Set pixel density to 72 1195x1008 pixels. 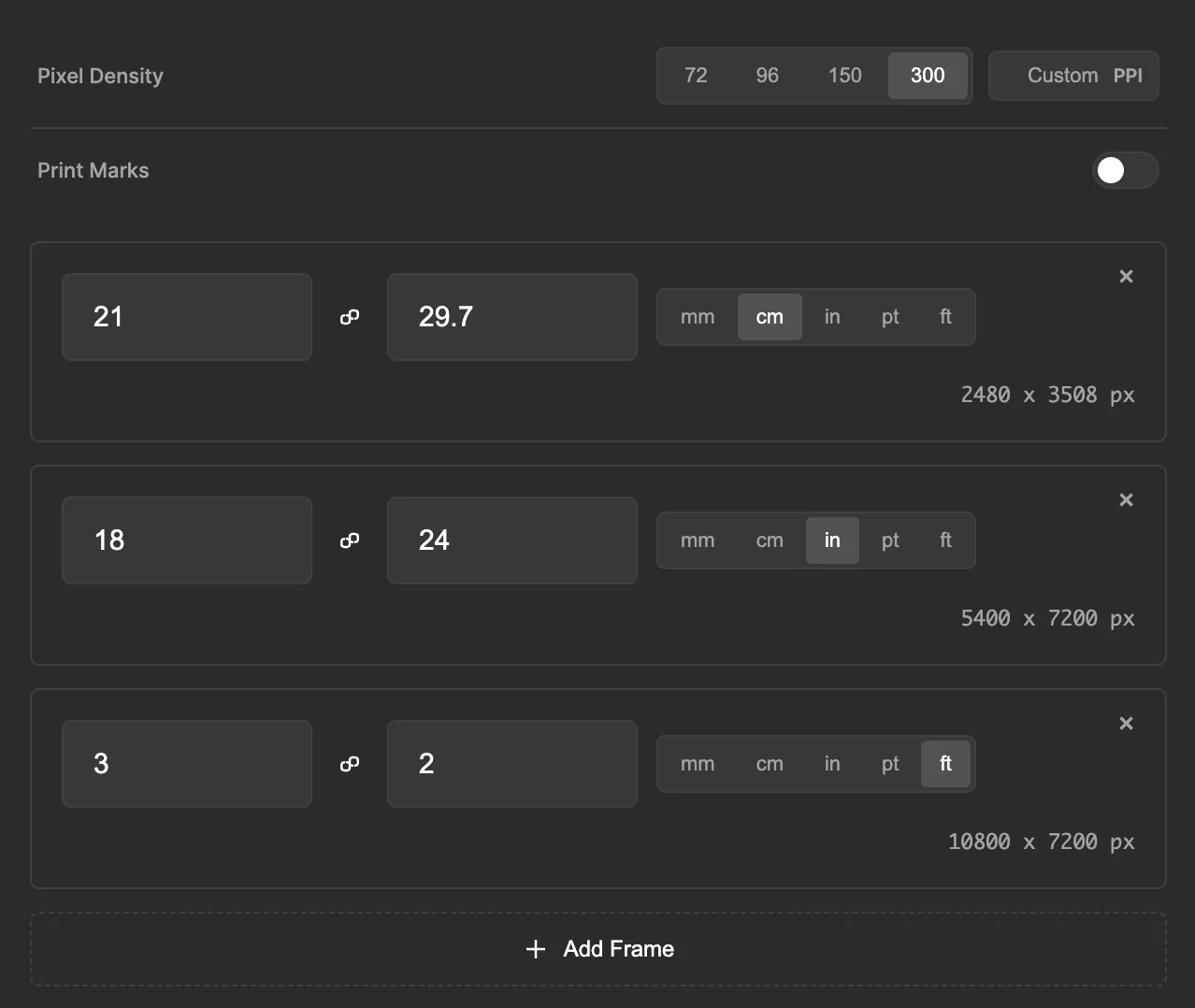(x=696, y=76)
